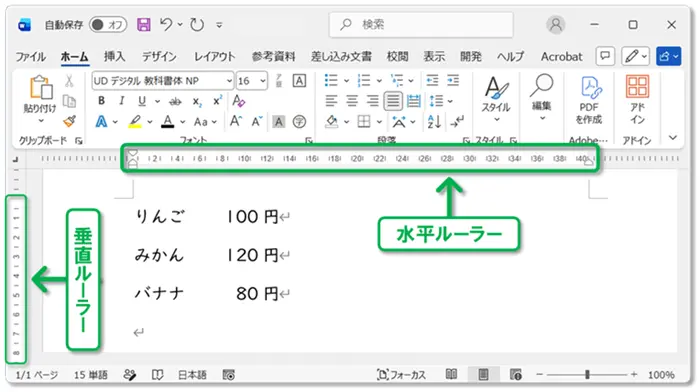This screenshot has height=392, width=700.
Task: Align text left
Action: (x=331, y=101)
